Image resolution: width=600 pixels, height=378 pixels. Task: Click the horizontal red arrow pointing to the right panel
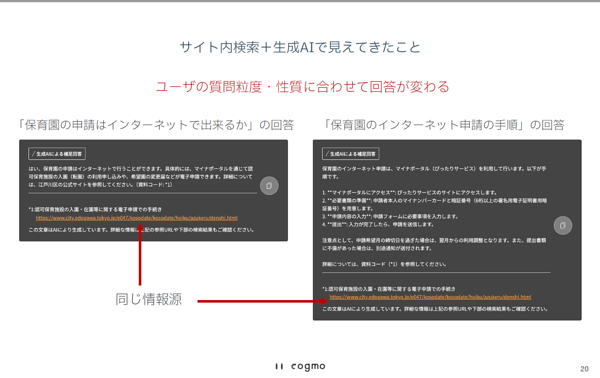pos(262,301)
